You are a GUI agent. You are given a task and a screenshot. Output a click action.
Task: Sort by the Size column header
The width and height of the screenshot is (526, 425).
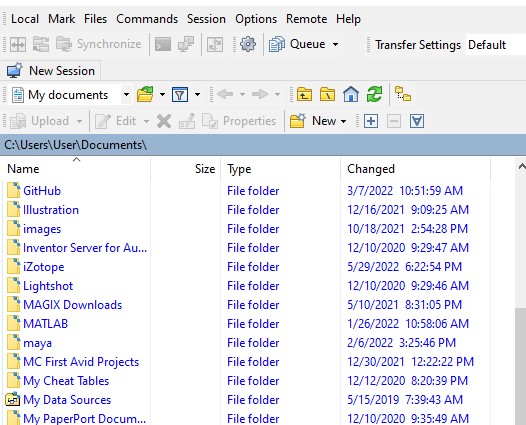186,169
